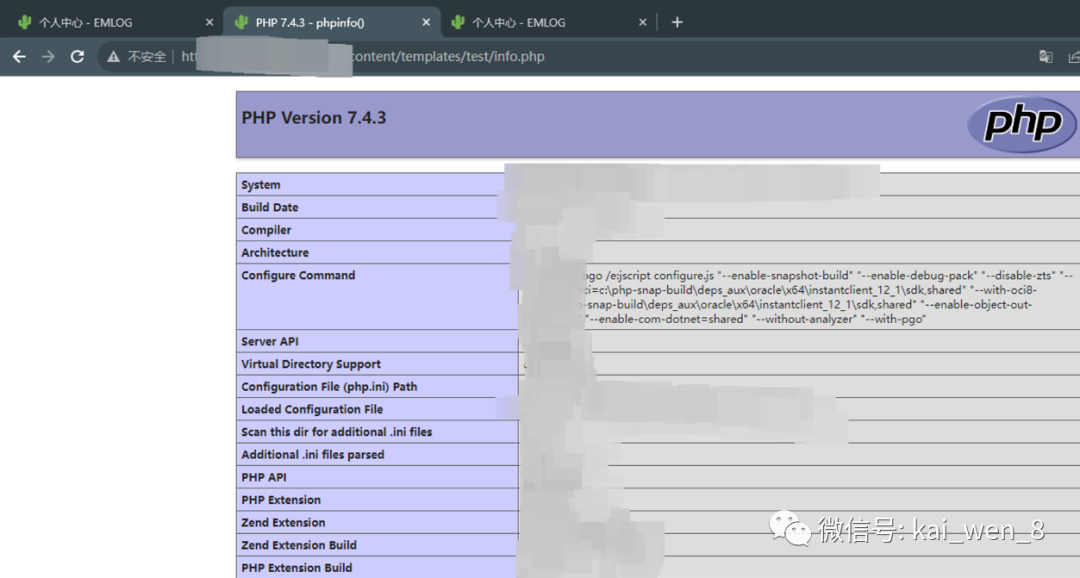
Task: Click the Compiler row label
Action: point(266,230)
